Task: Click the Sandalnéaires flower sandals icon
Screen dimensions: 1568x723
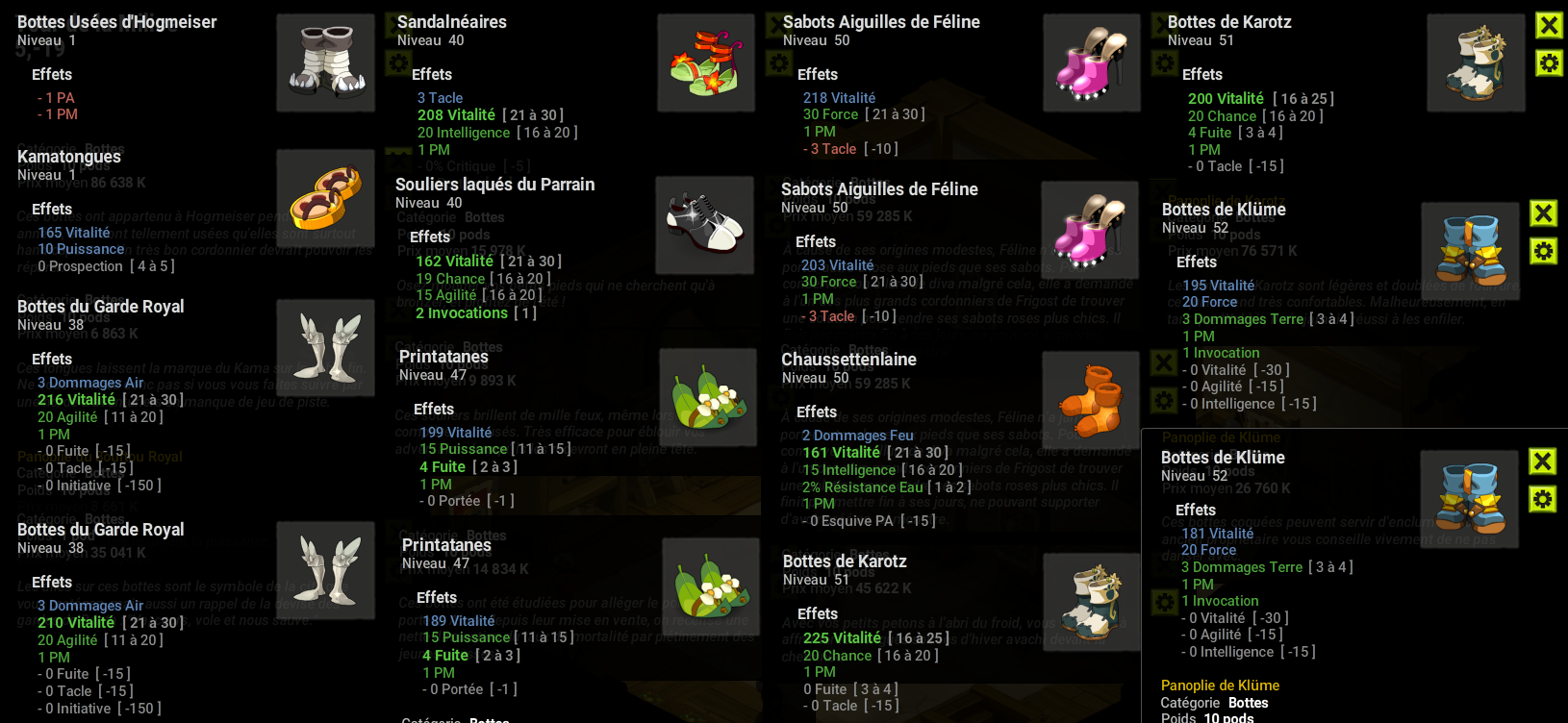Action: 706,62
